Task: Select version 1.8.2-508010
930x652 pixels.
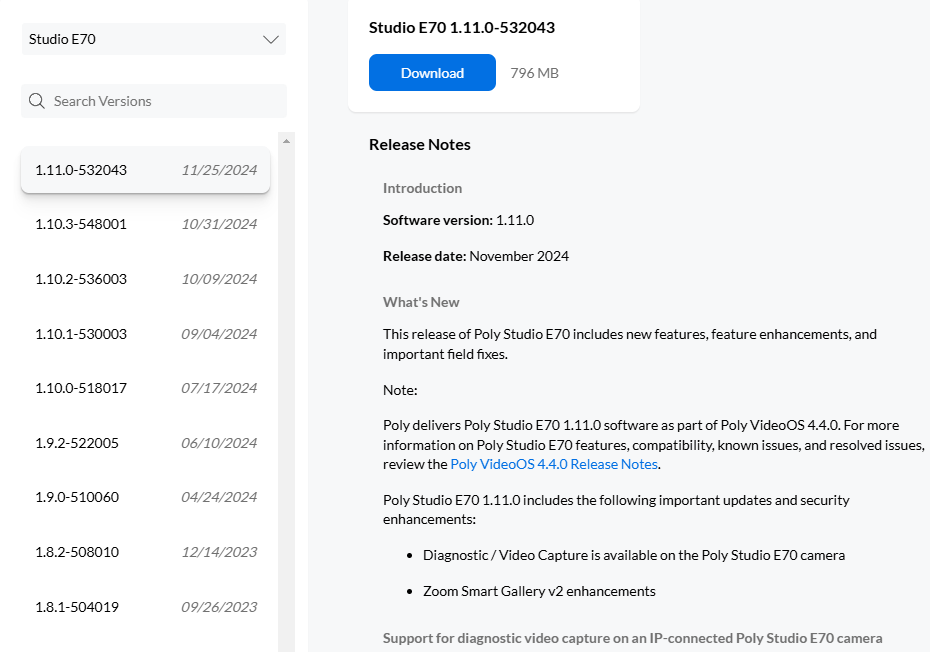Action: click(x=145, y=552)
